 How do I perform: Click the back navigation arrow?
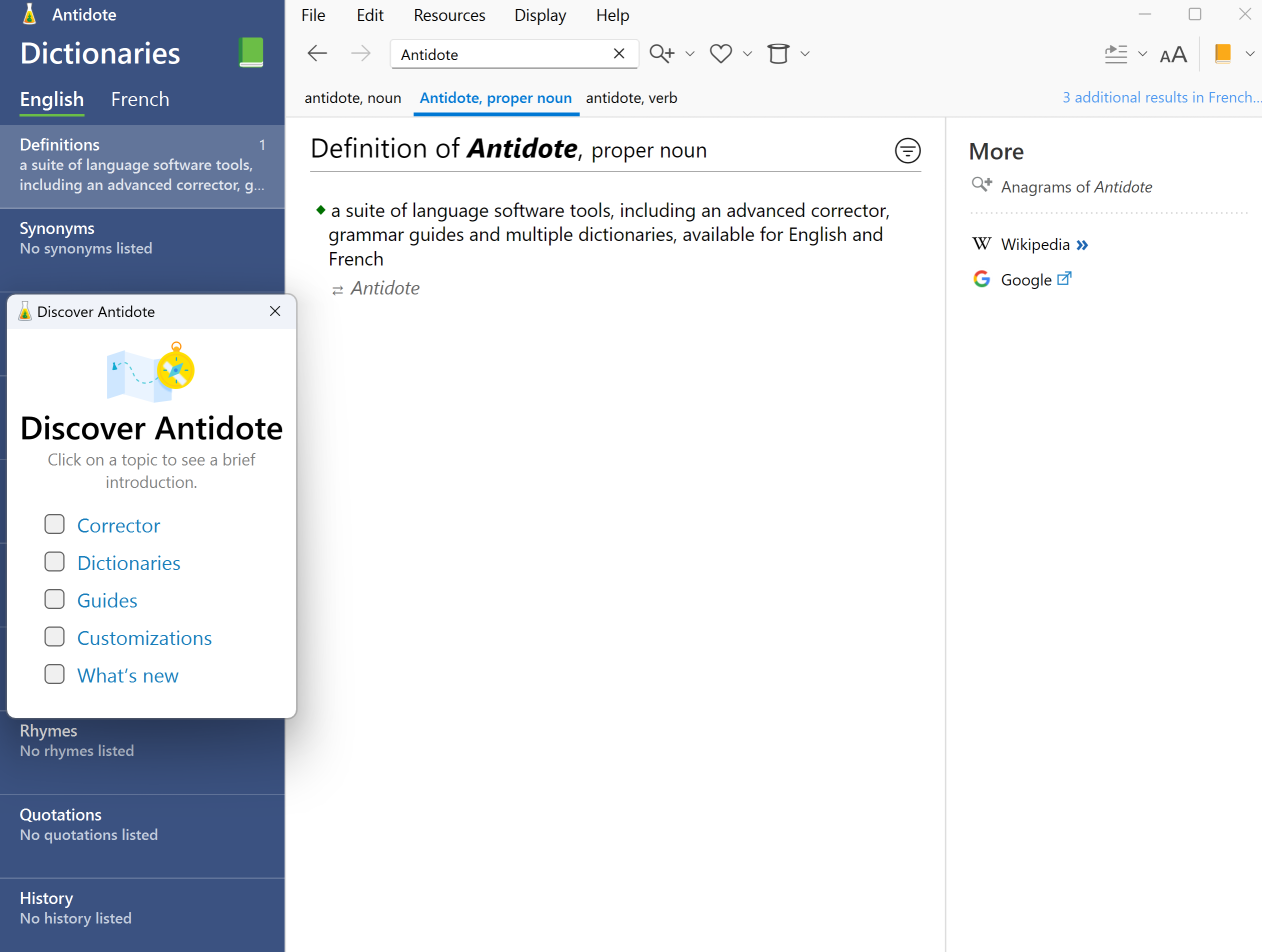coord(317,54)
